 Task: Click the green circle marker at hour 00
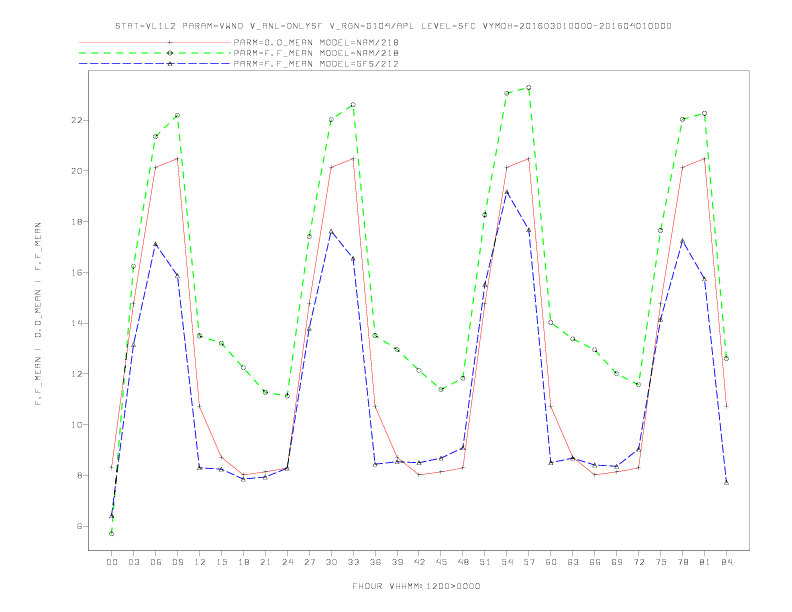tap(112, 534)
